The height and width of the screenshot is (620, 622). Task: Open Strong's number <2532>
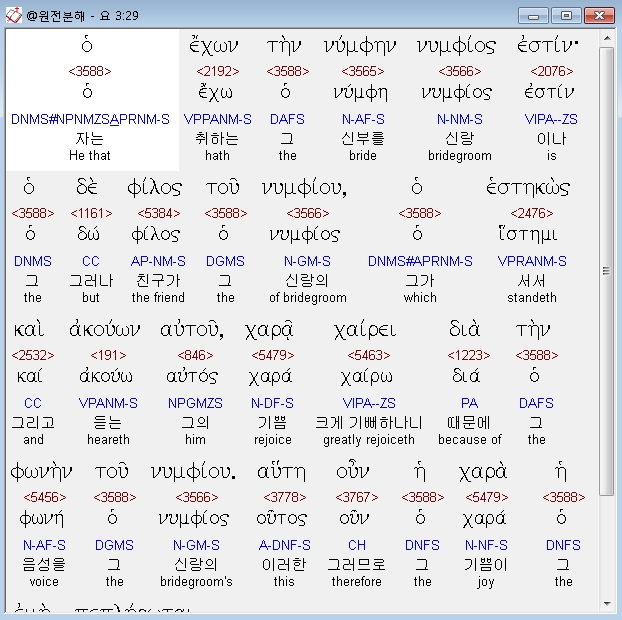(x=33, y=355)
